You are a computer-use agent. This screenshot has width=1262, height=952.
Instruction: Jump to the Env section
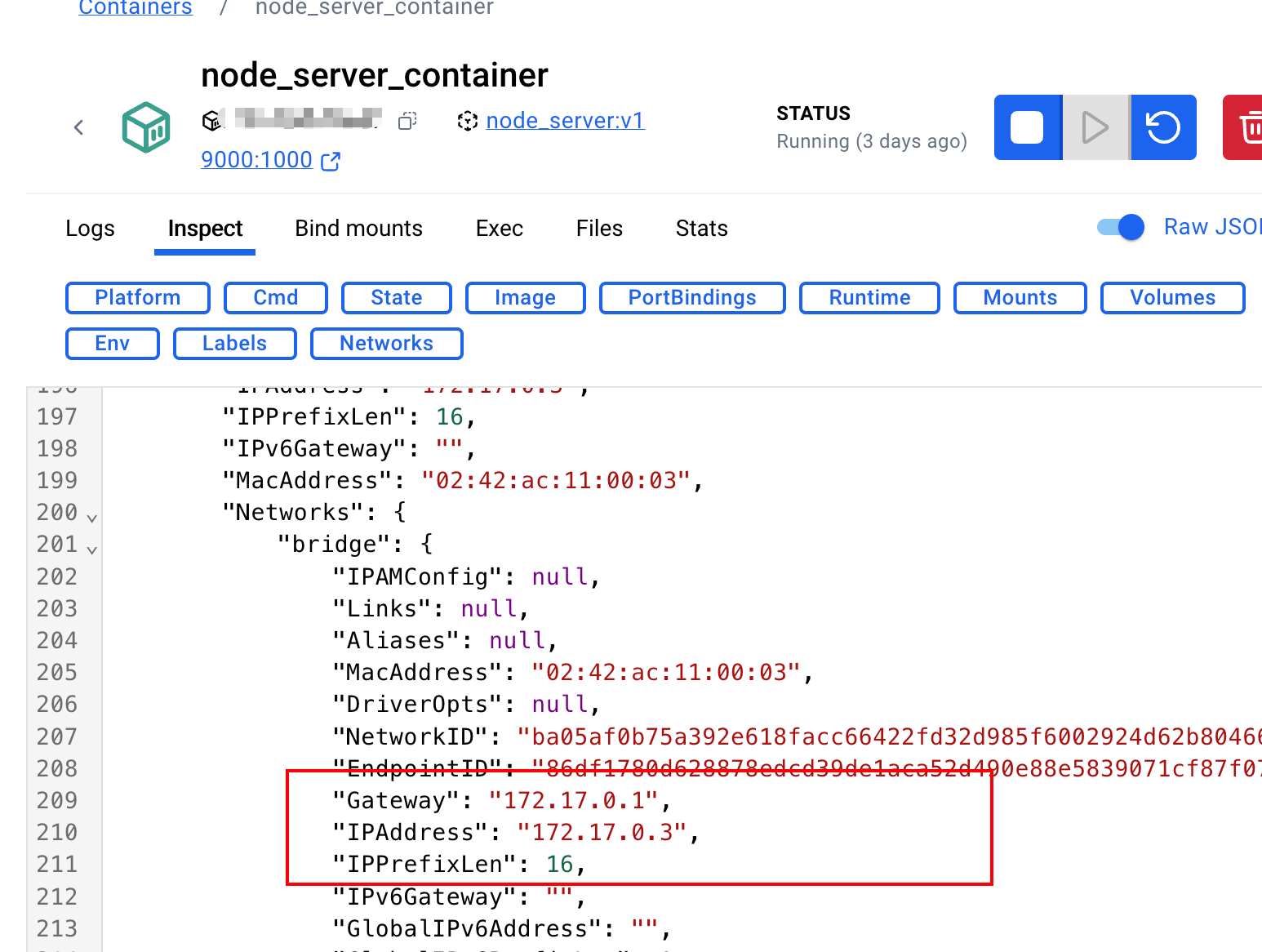click(x=113, y=344)
